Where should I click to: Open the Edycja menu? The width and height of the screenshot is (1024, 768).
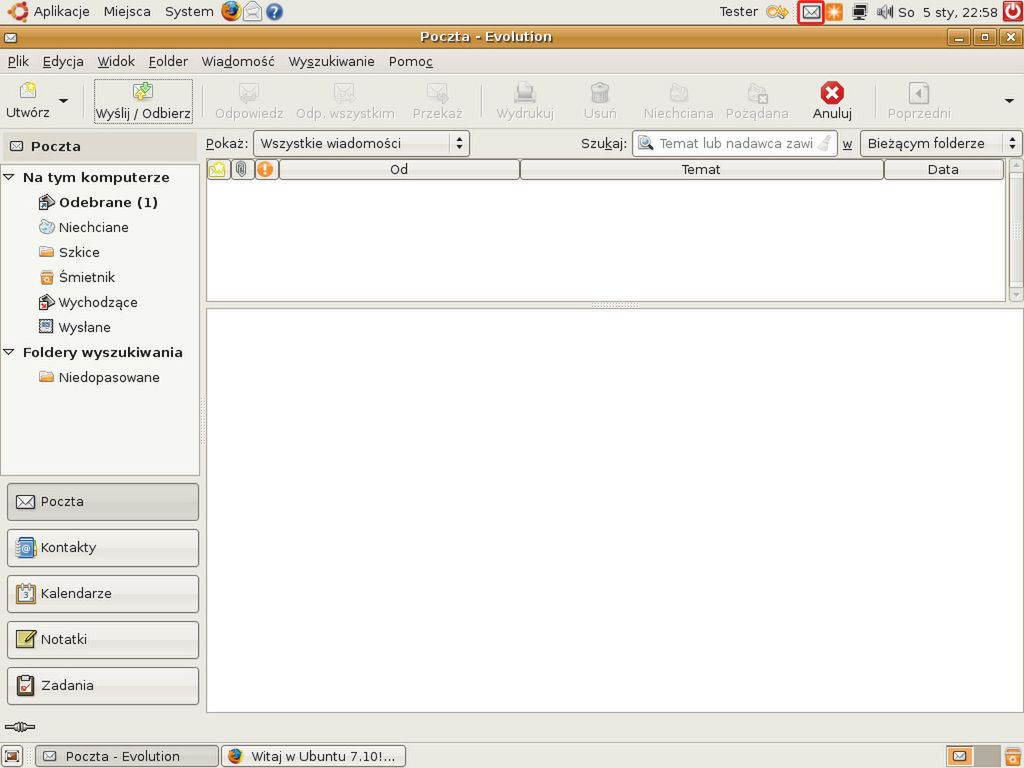(x=63, y=61)
